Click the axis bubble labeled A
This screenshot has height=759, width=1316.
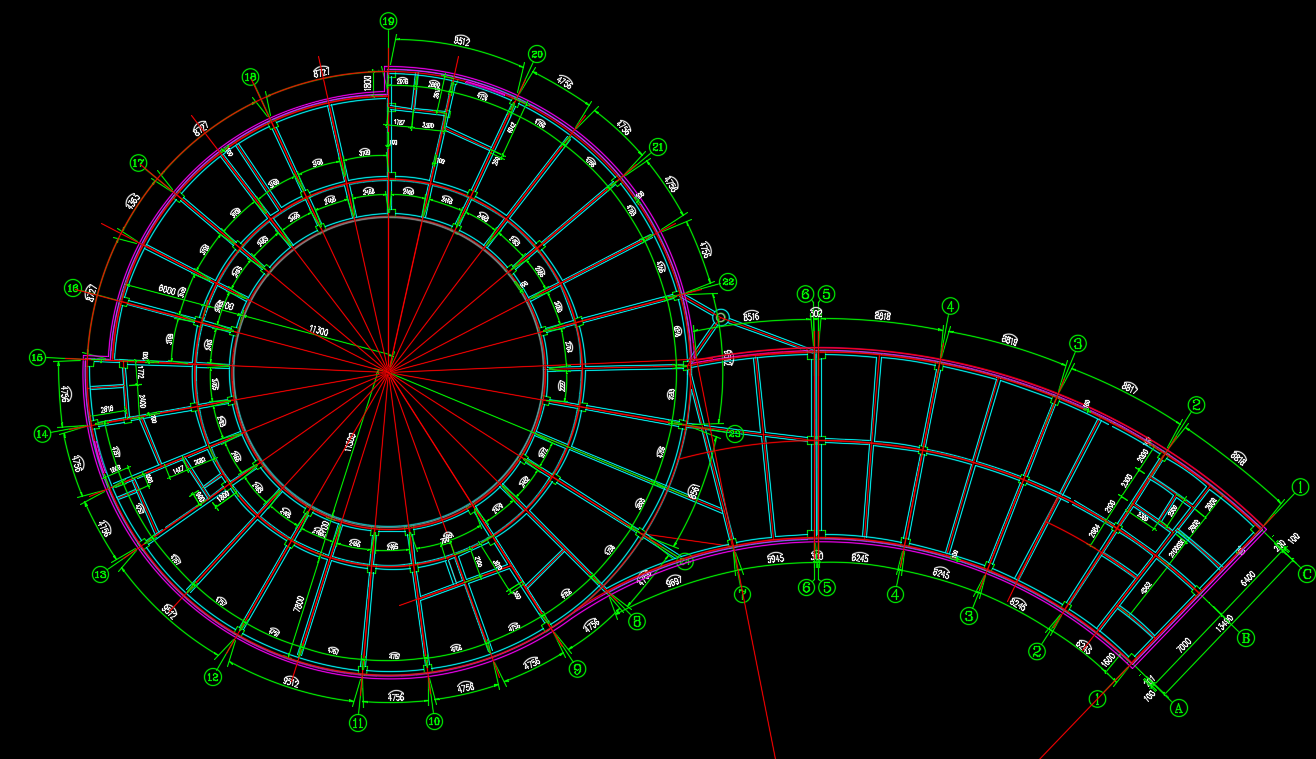click(x=1178, y=708)
